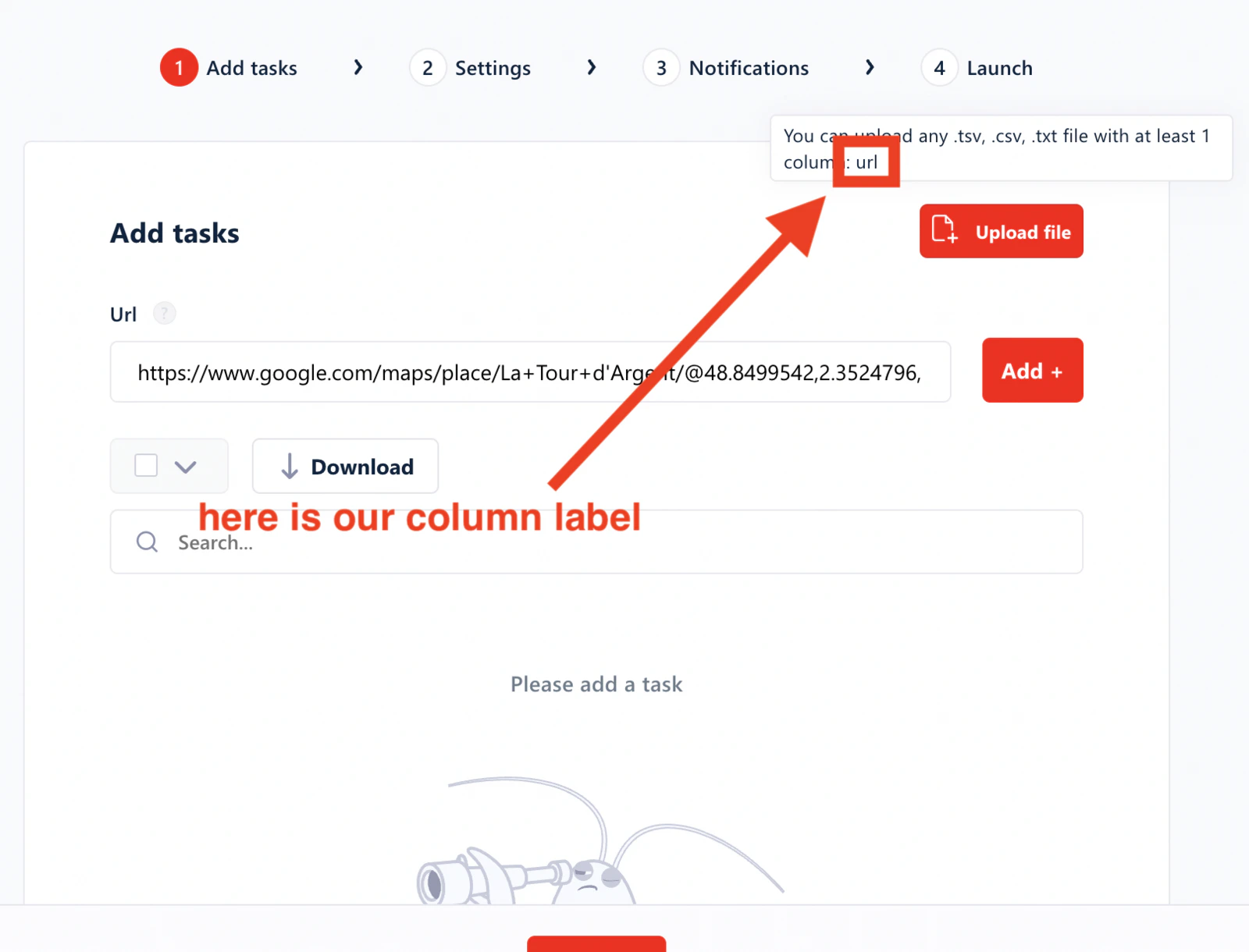Click the red number 1 step circle
Screen dimensions: 1249x952
point(179,68)
